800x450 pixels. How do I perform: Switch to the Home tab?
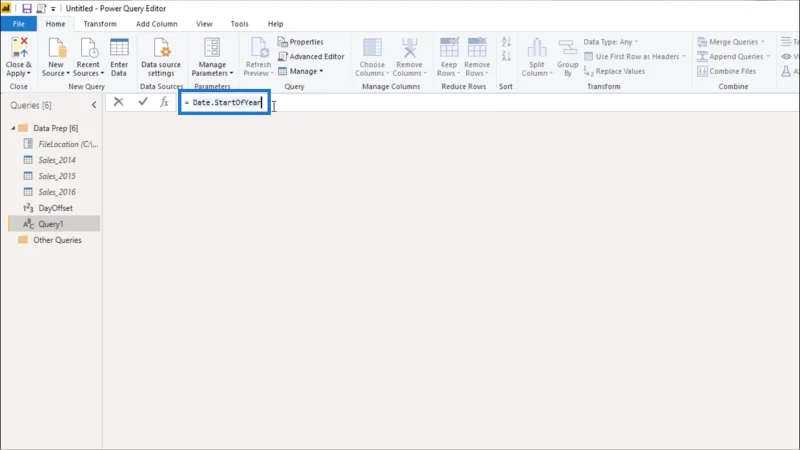pos(56,24)
